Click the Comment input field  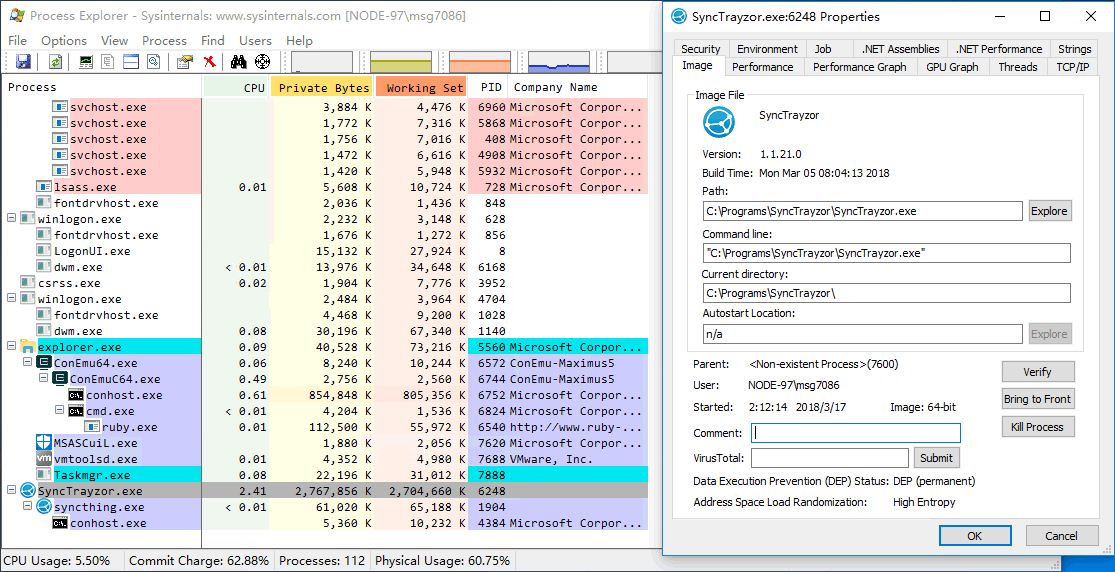pyautogui.click(x=855, y=433)
